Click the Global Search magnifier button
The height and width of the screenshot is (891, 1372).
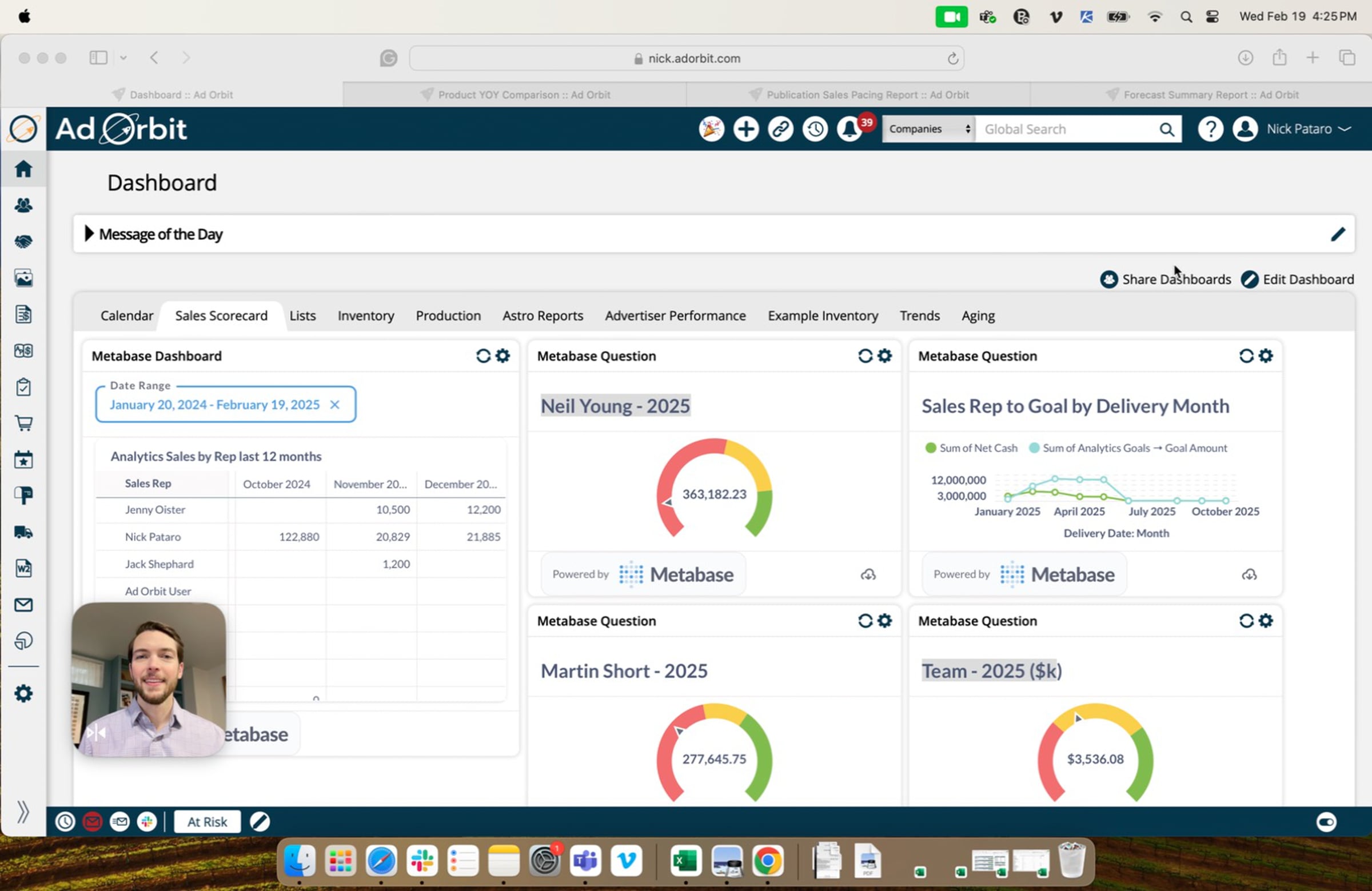(x=1167, y=129)
